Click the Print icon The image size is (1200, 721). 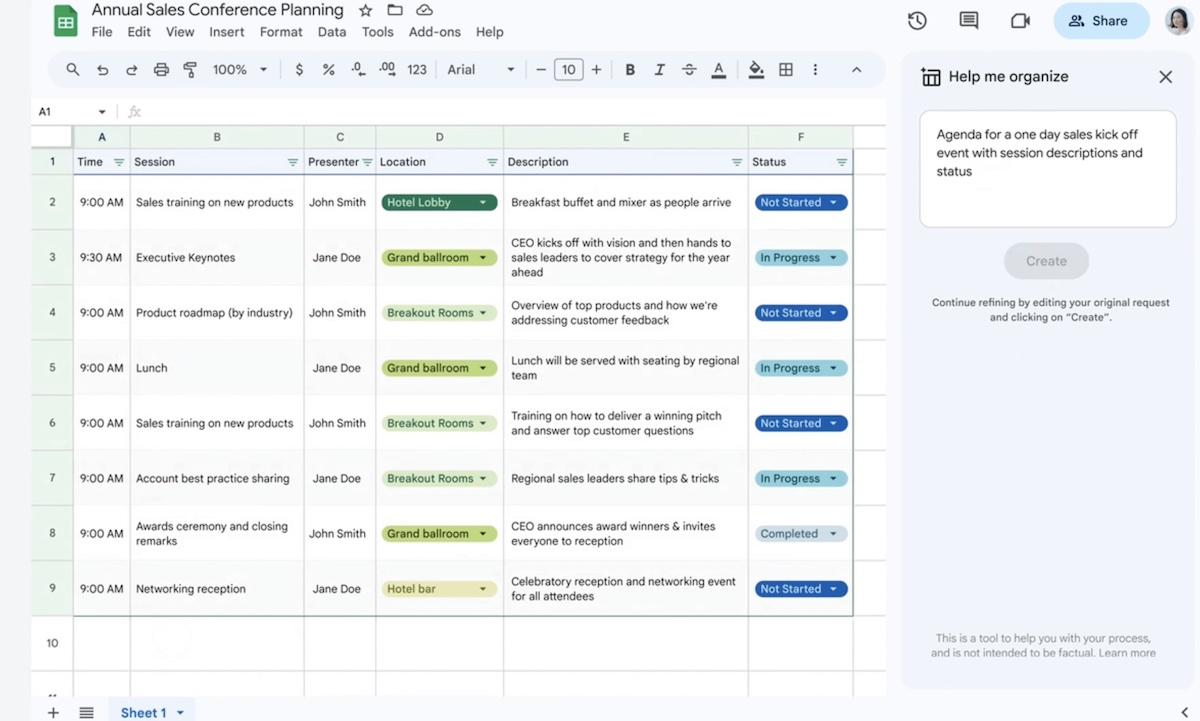point(161,70)
